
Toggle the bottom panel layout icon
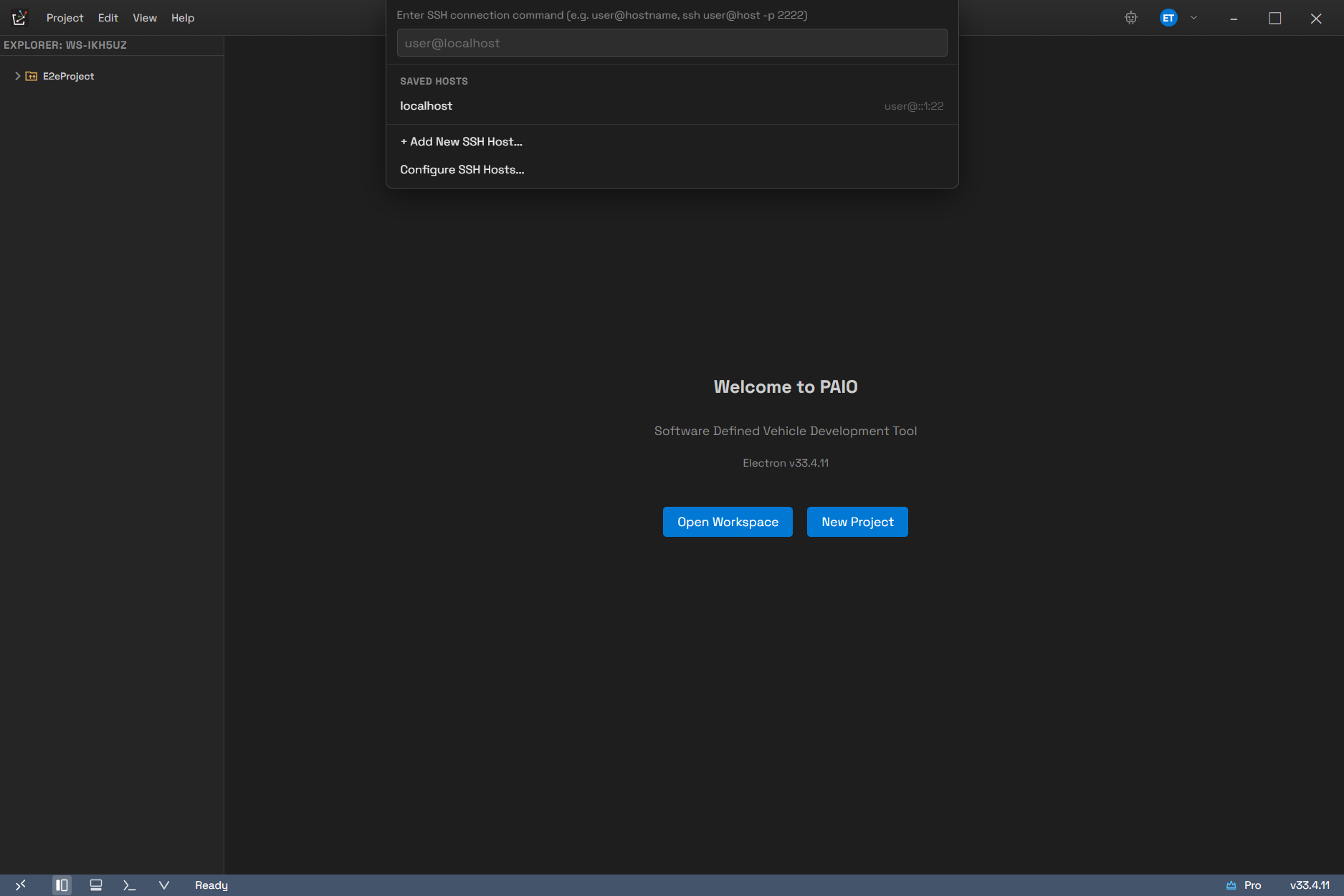96,885
